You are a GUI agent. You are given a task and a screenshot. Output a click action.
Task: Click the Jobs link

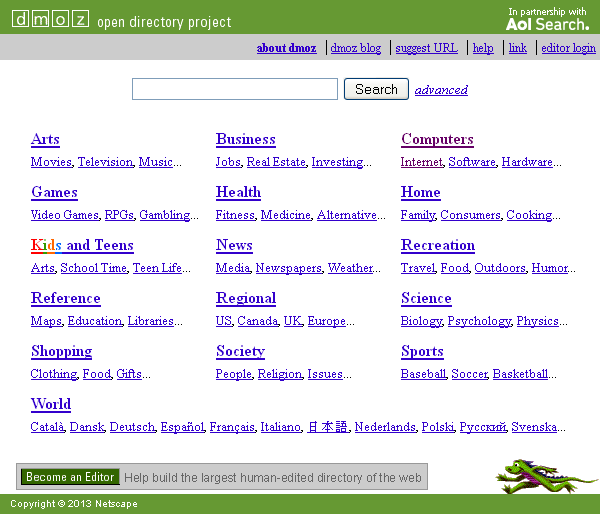pos(228,162)
